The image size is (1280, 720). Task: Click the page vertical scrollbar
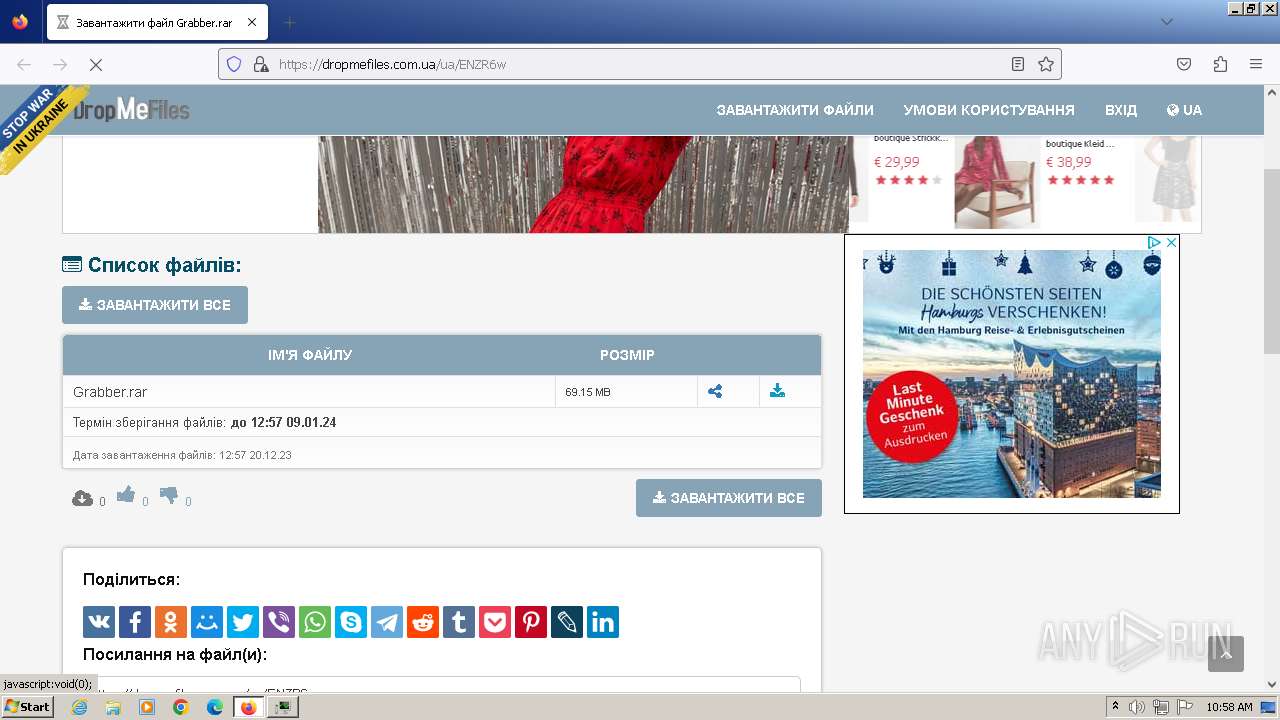[x=1272, y=260]
